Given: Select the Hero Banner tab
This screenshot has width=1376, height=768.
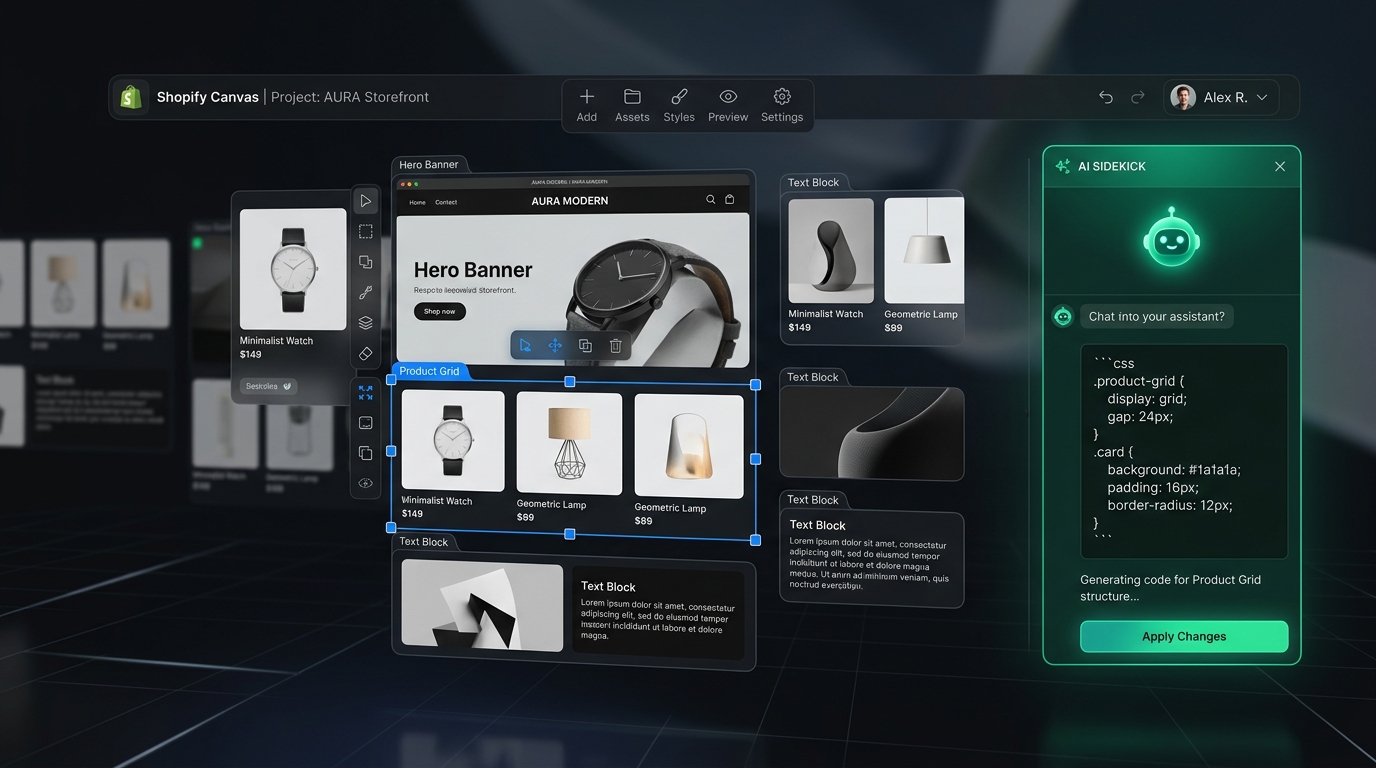Looking at the screenshot, I should click(429, 165).
